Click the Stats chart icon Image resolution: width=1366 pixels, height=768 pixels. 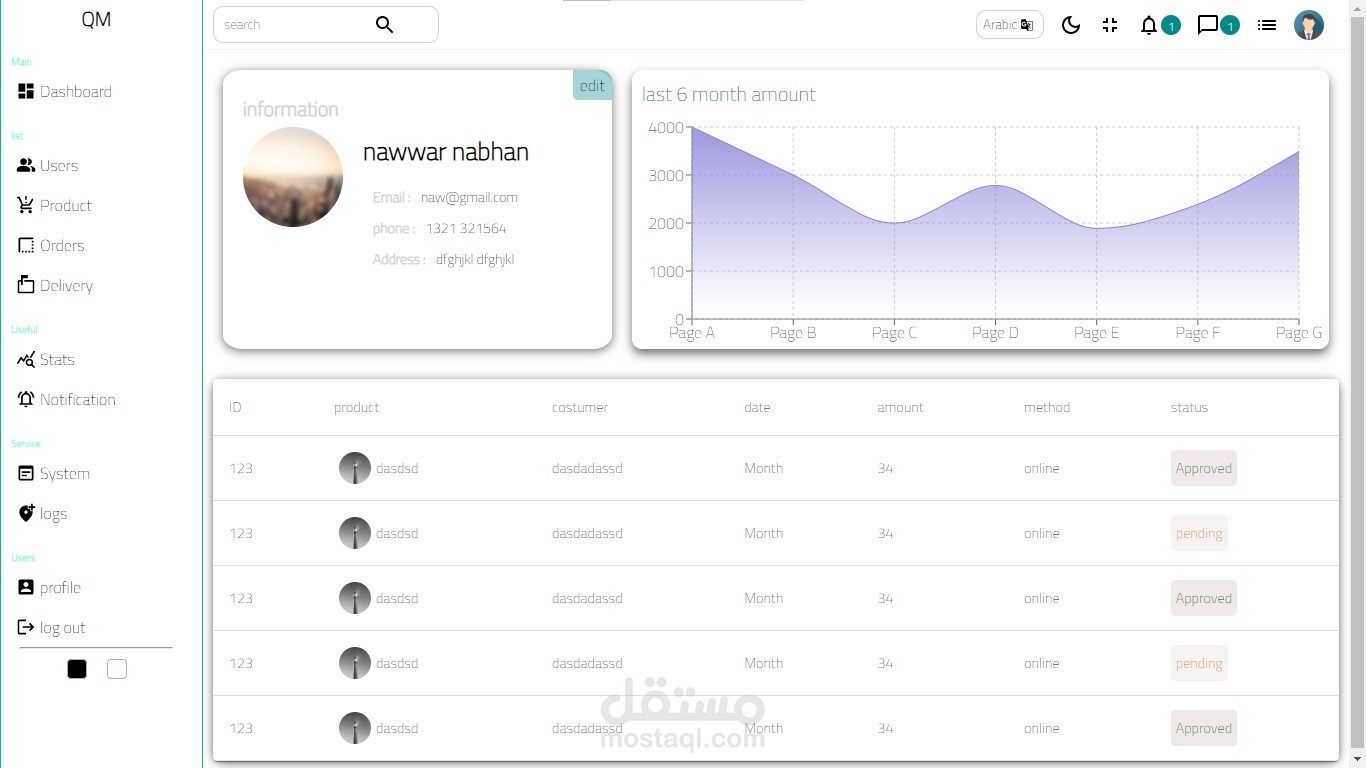point(26,359)
